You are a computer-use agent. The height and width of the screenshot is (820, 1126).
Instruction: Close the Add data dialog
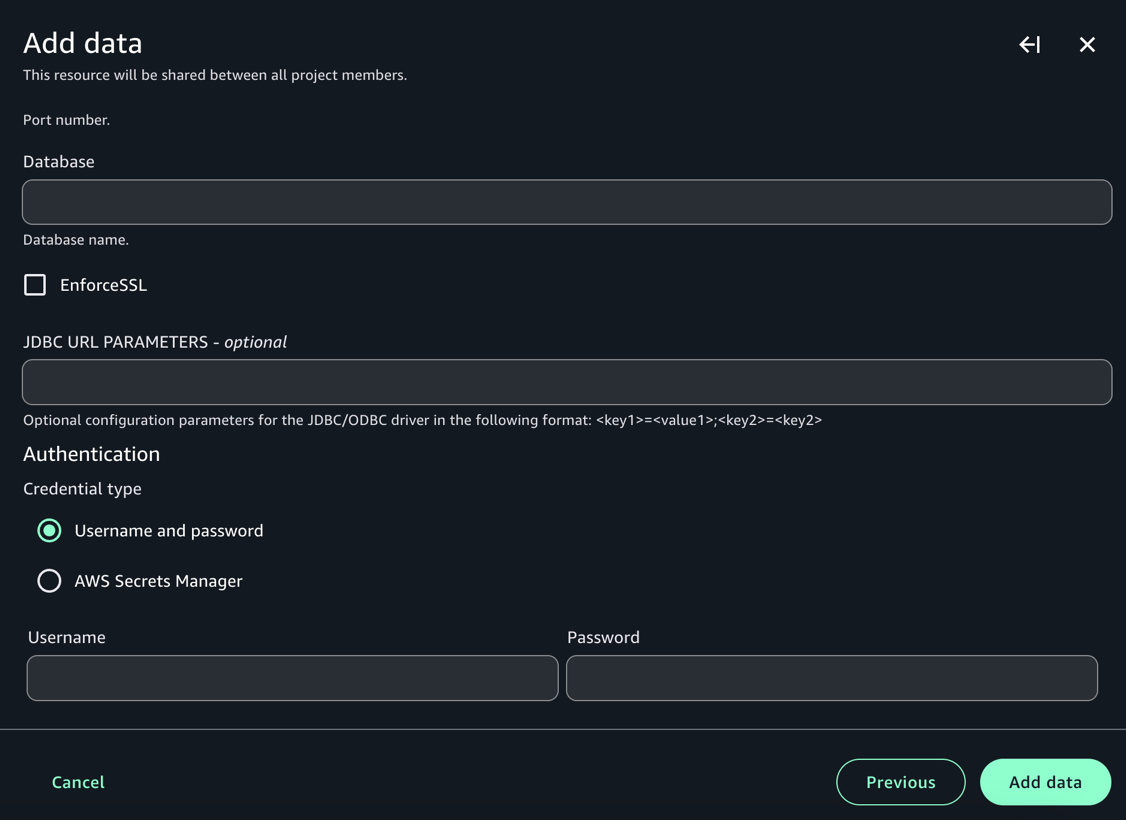click(1087, 45)
